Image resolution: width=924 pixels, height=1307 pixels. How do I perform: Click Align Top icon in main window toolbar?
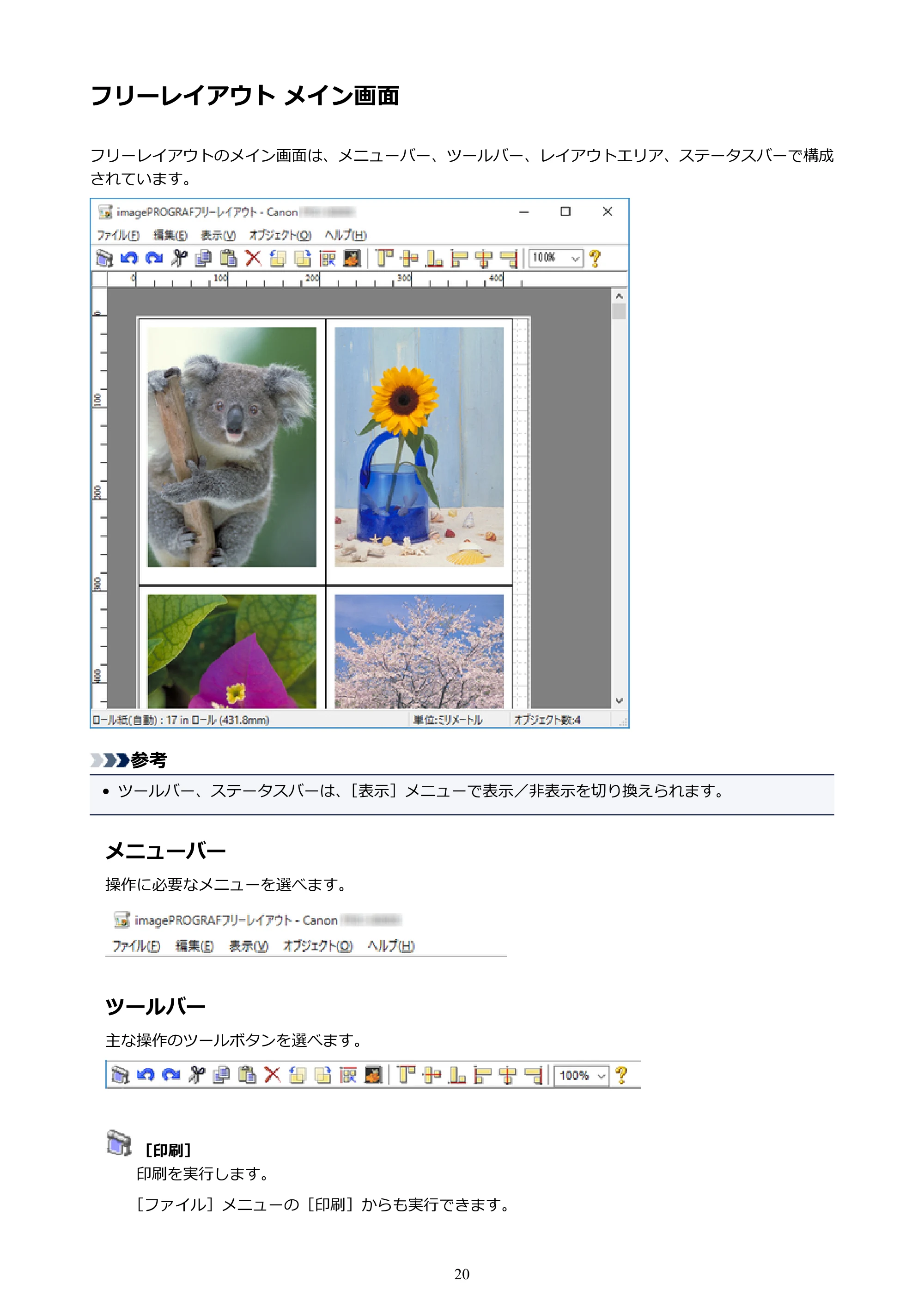click(384, 258)
